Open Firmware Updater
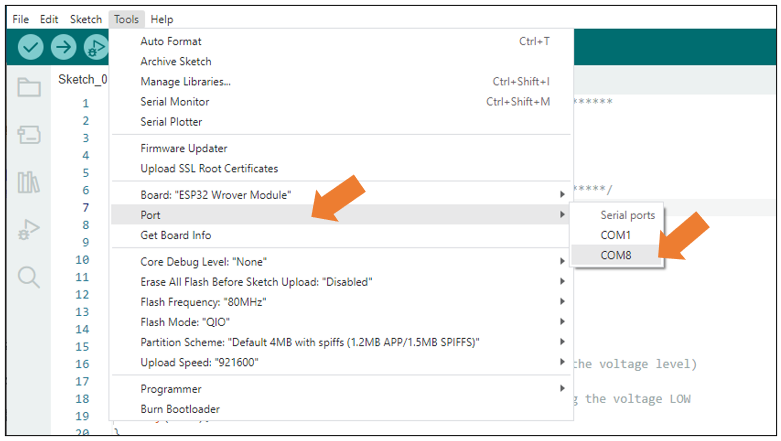 point(342,148)
